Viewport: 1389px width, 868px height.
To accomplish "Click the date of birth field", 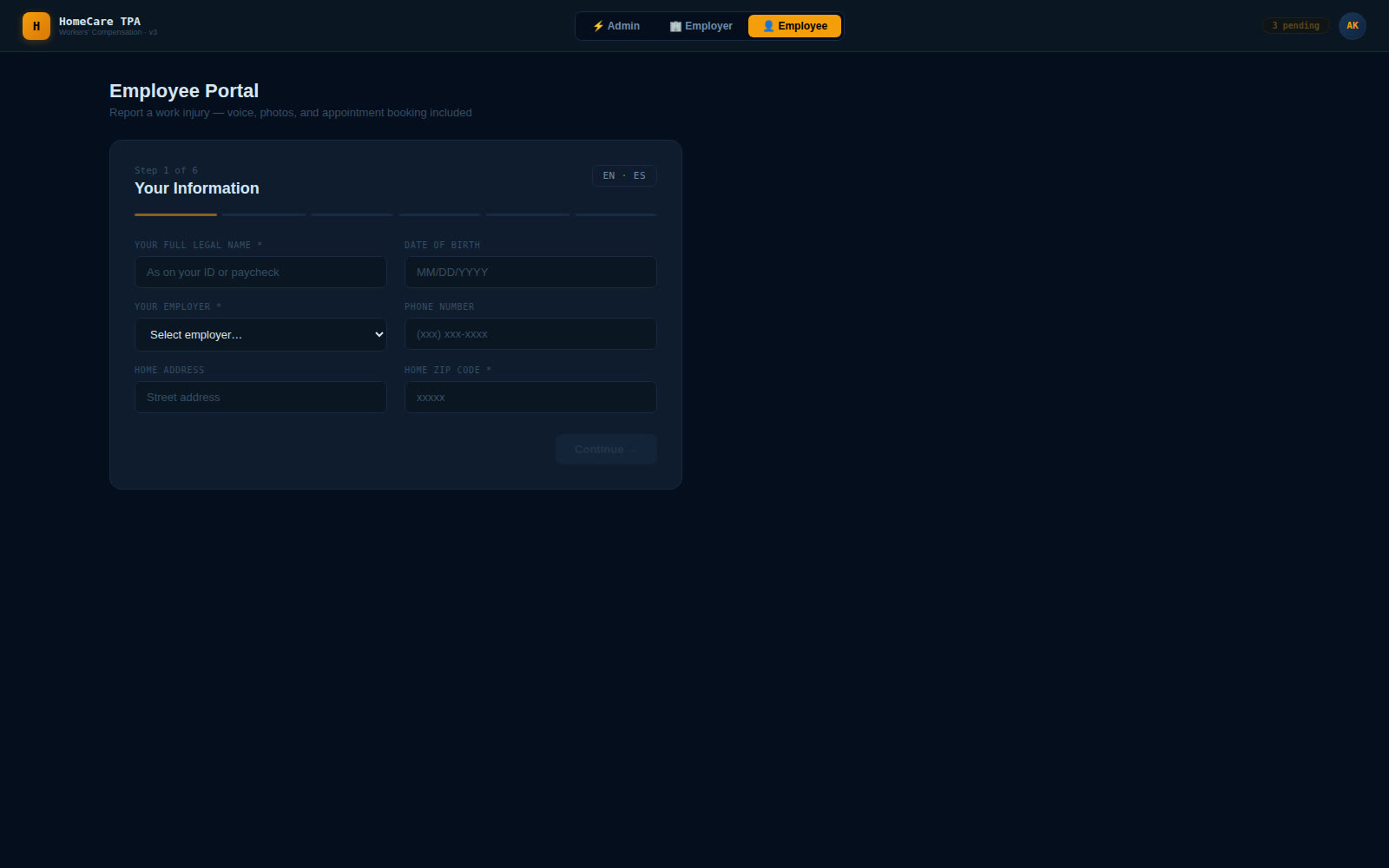I will coord(530,273).
